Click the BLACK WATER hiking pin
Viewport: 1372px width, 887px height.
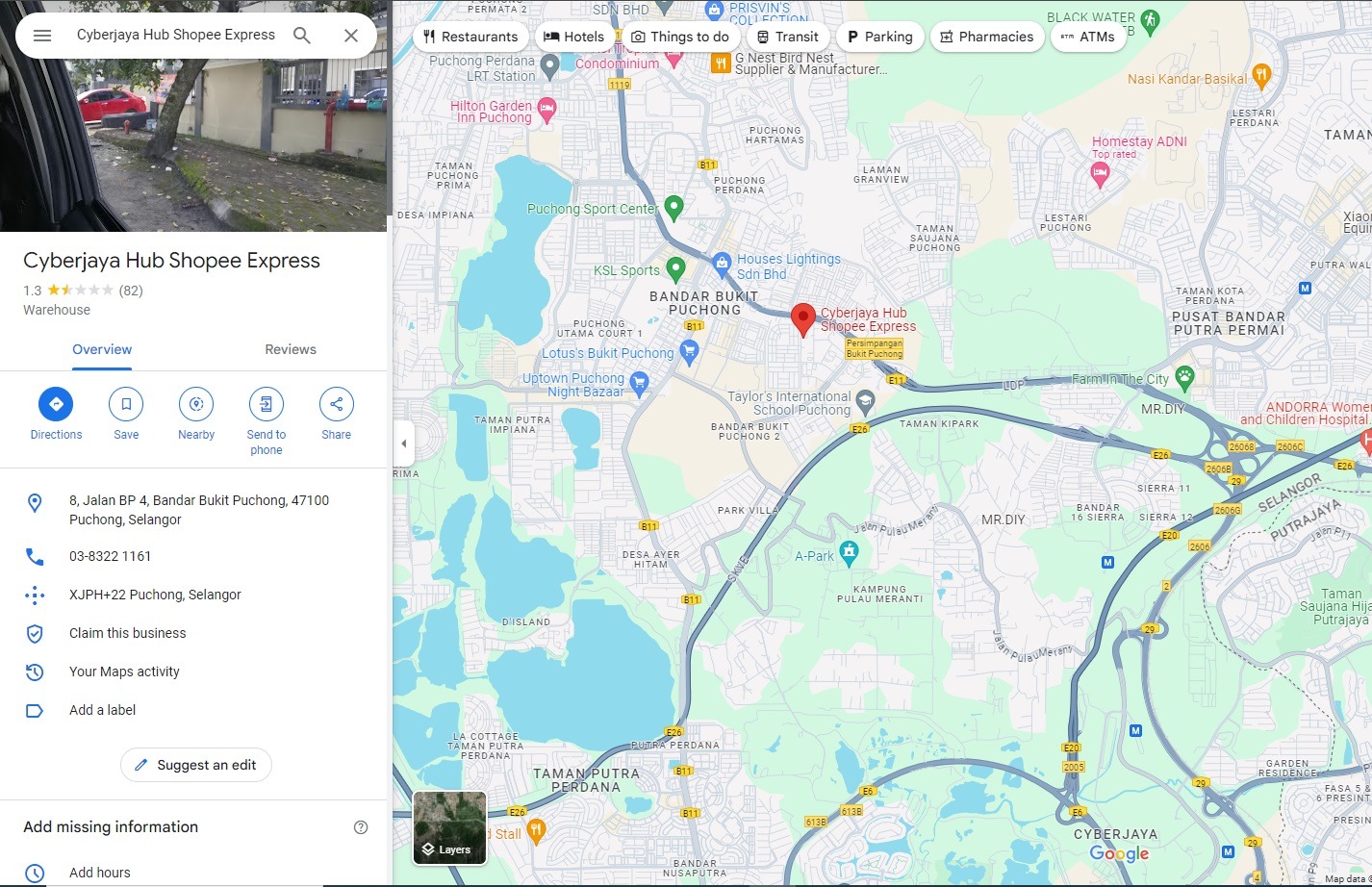[x=1150, y=20]
